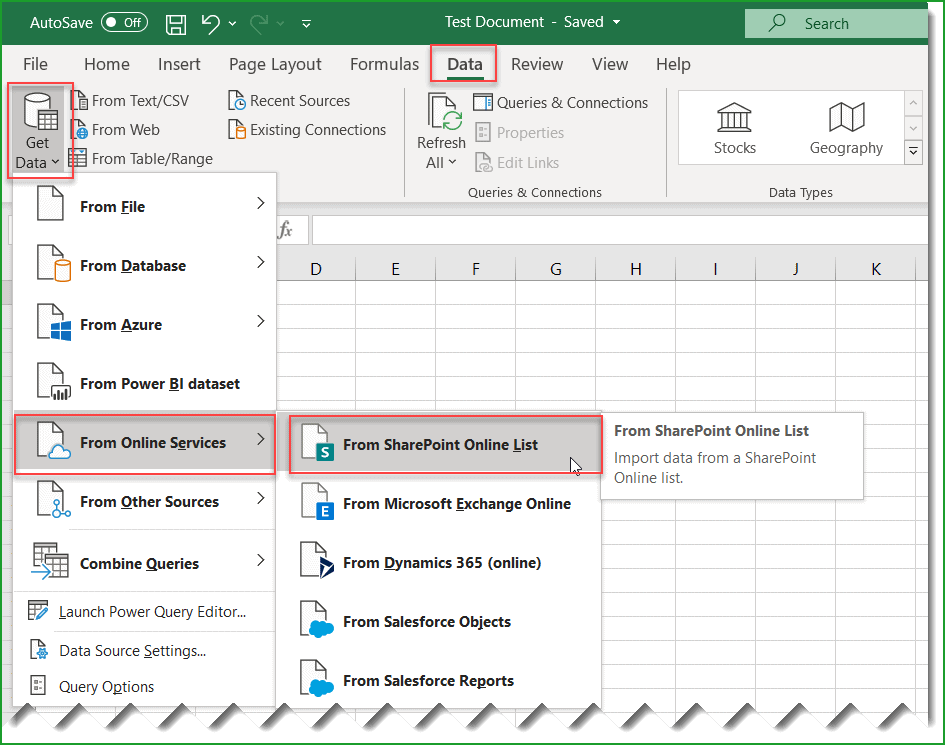Toggle the AutoSave switch
945x745 pixels.
pos(124,23)
